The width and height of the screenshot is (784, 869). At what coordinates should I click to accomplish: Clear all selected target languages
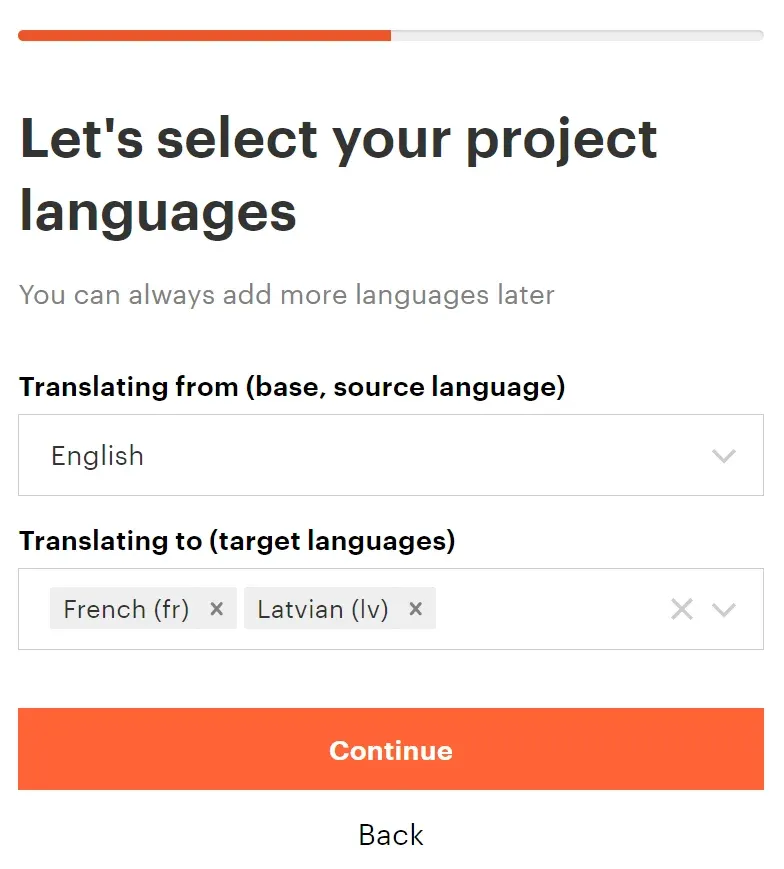tap(682, 609)
